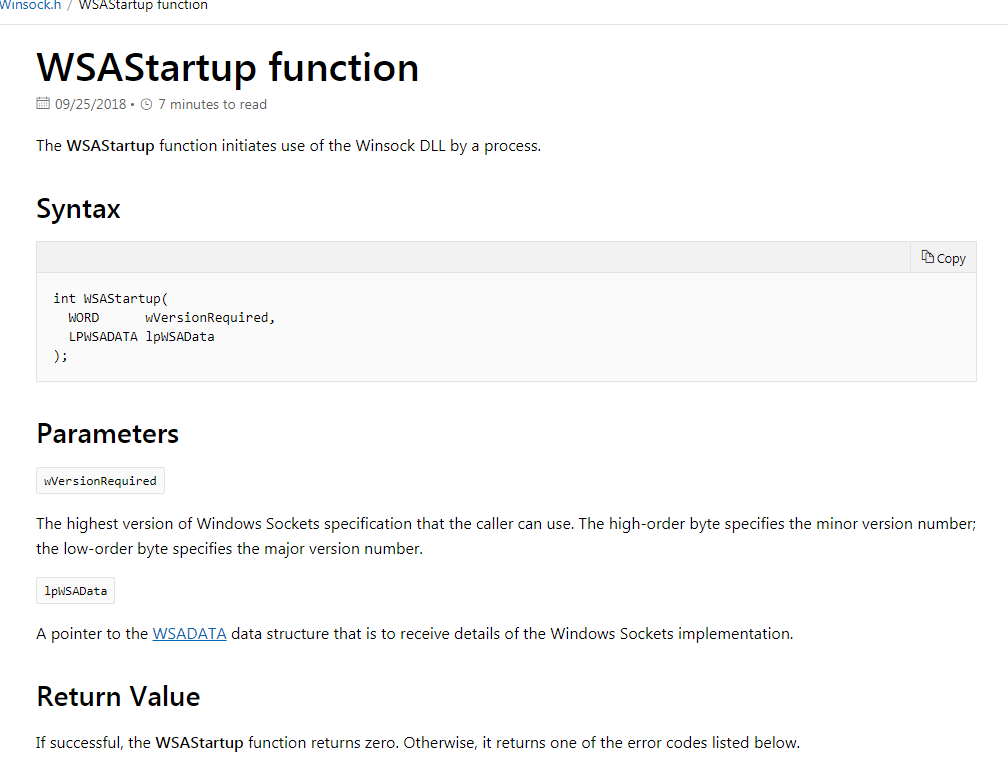Select the lpWSAData parameter tag
Screen dimensions: 1008x761
click(x=75, y=591)
